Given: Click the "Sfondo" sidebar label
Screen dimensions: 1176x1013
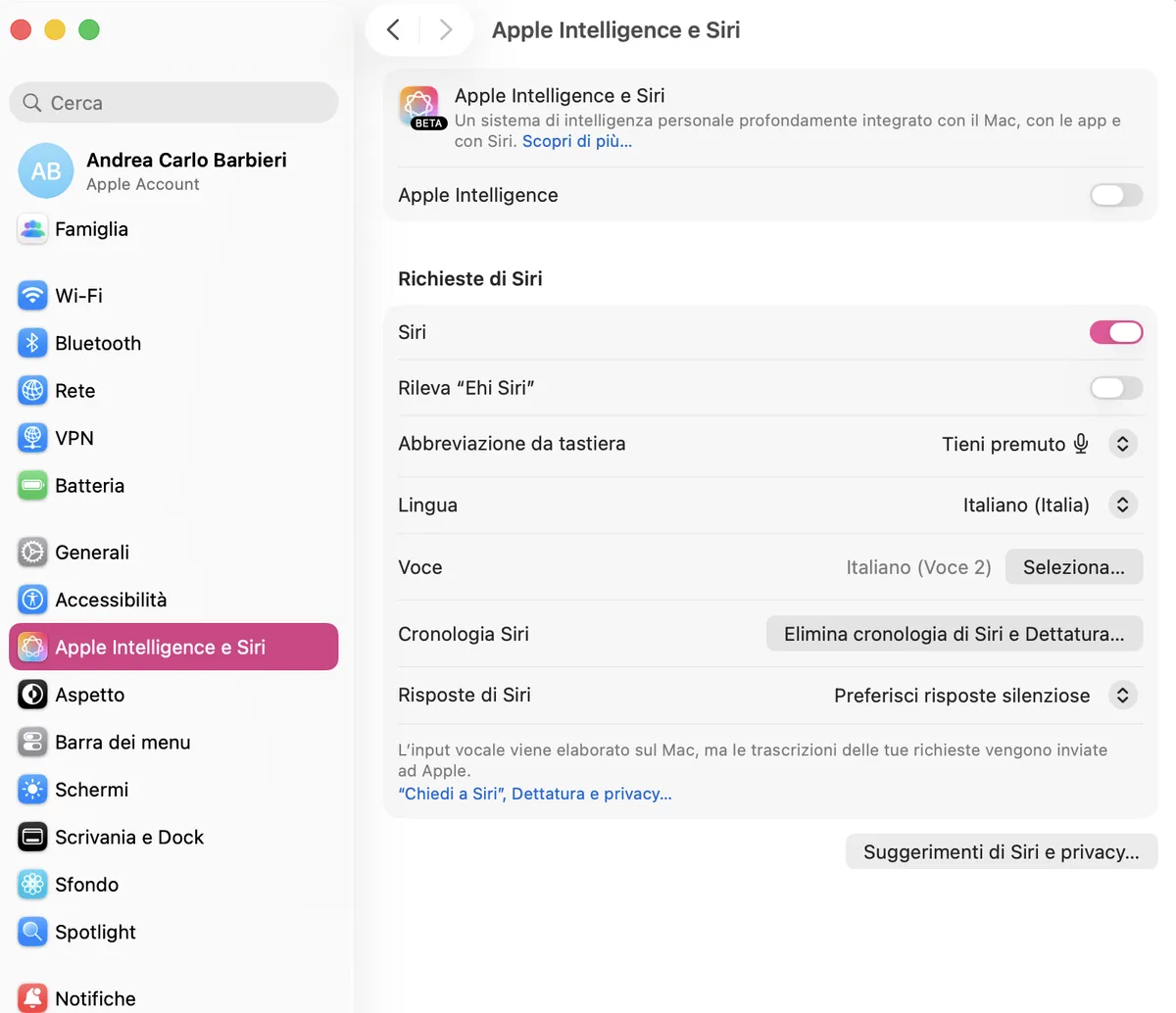Looking at the screenshot, I should (87, 885).
